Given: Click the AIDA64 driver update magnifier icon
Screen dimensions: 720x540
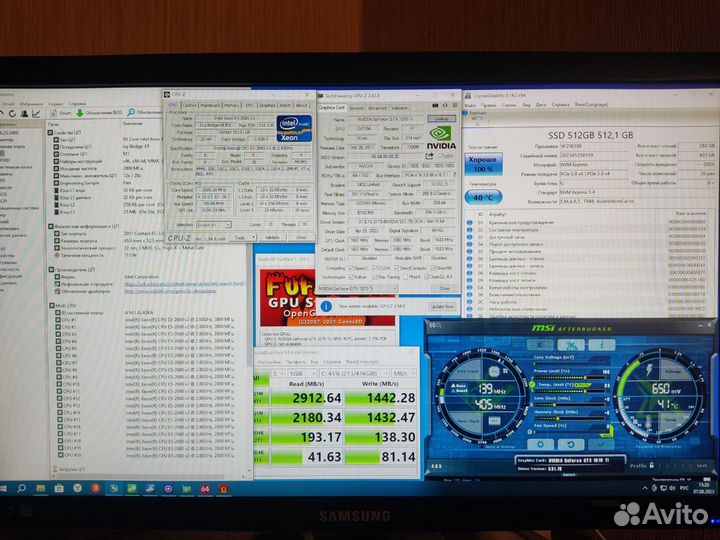Looking at the screenshot, I should click(131, 112).
